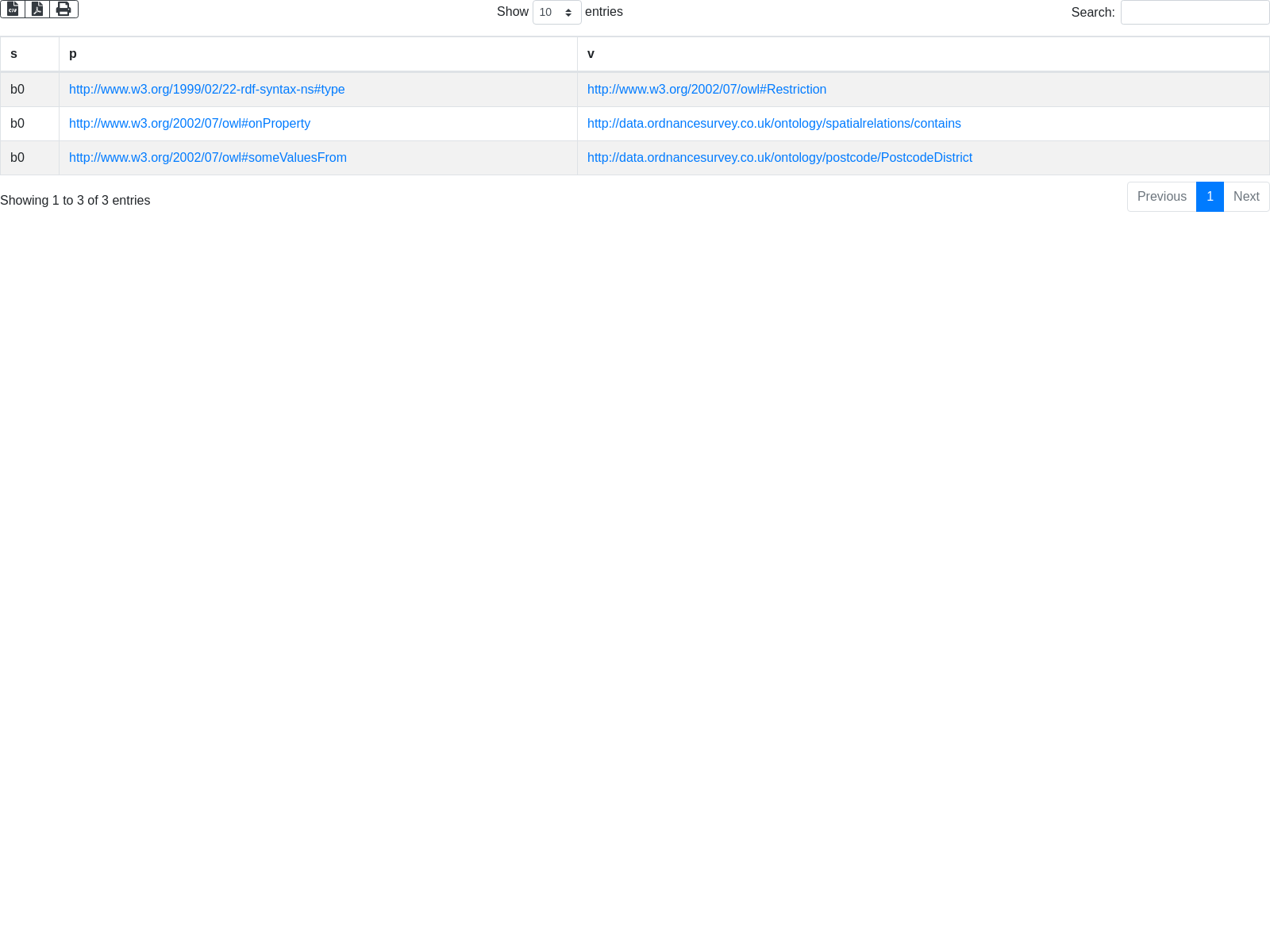Image resolution: width=1270 pixels, height=952 pixels.
Task: Go to the Next page
Action: (x=1246, y=197)
